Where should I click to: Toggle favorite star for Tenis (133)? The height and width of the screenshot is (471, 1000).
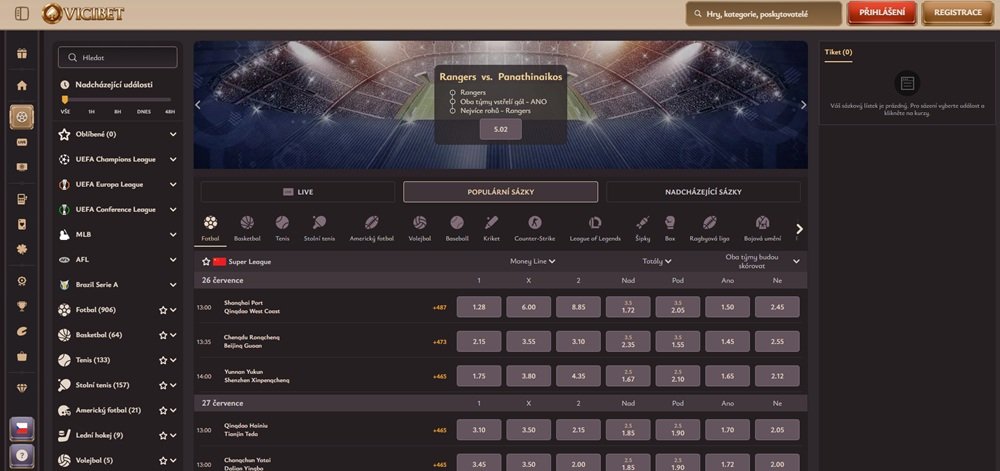coord(163,360)
